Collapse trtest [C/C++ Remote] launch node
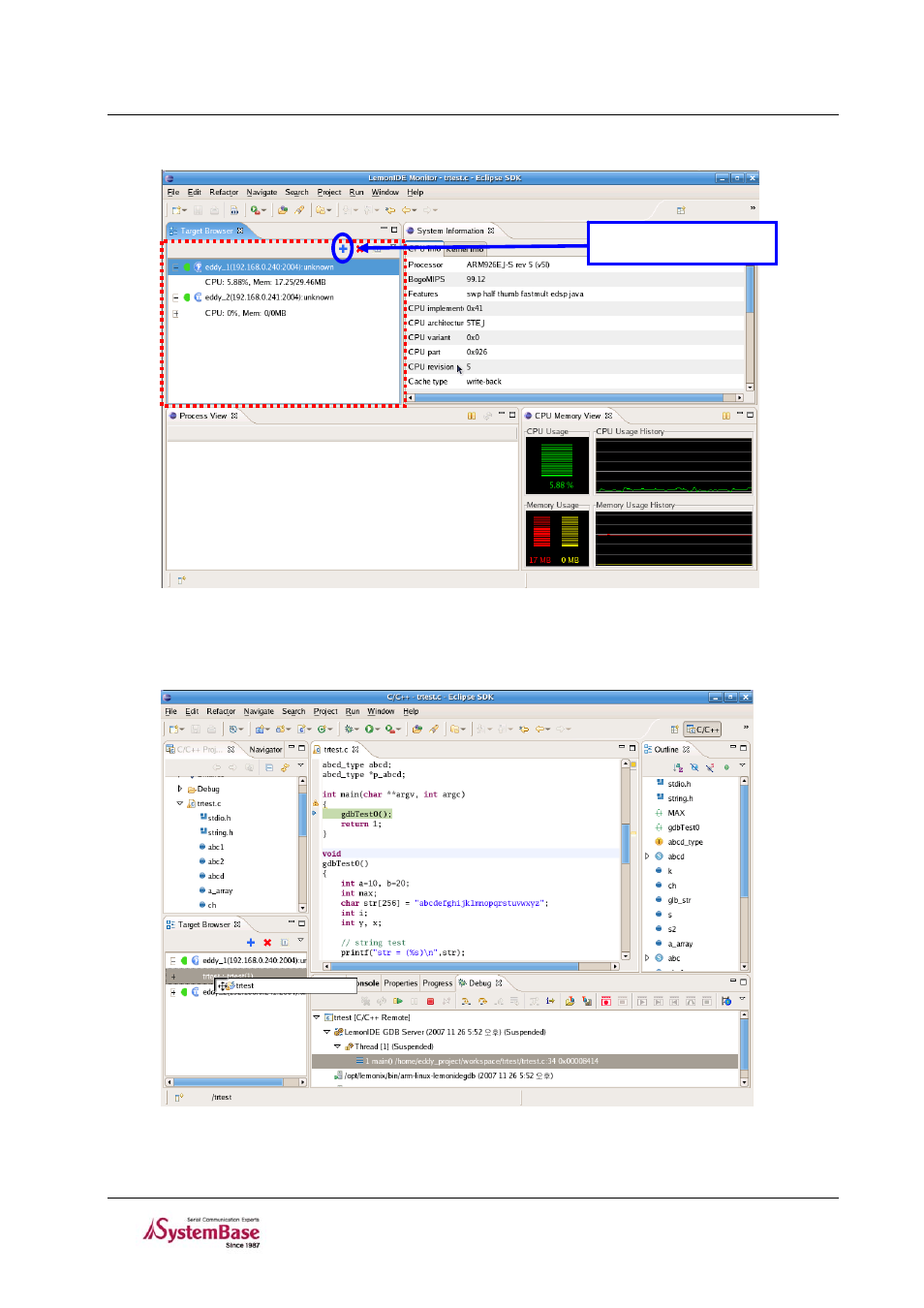The width and height of the screenshot is (924, 1308). pos(317,1017)
